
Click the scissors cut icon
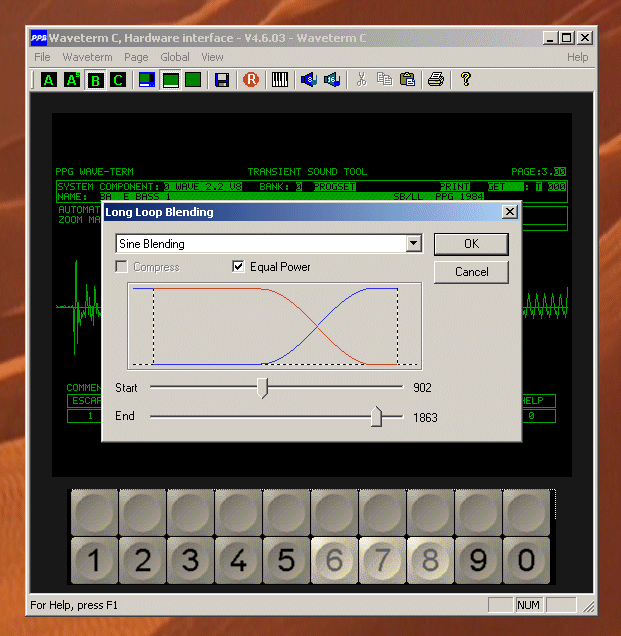361,80
